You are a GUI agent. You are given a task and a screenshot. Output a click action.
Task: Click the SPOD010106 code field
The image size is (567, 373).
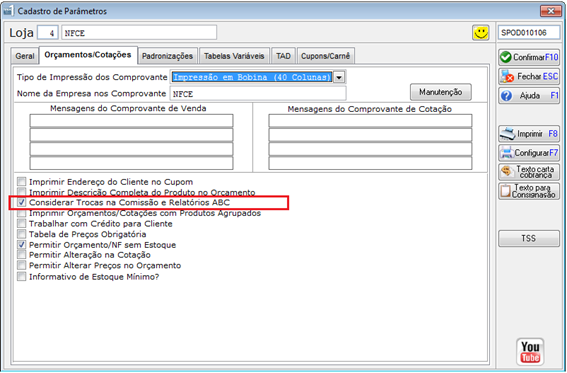[529, 33]
